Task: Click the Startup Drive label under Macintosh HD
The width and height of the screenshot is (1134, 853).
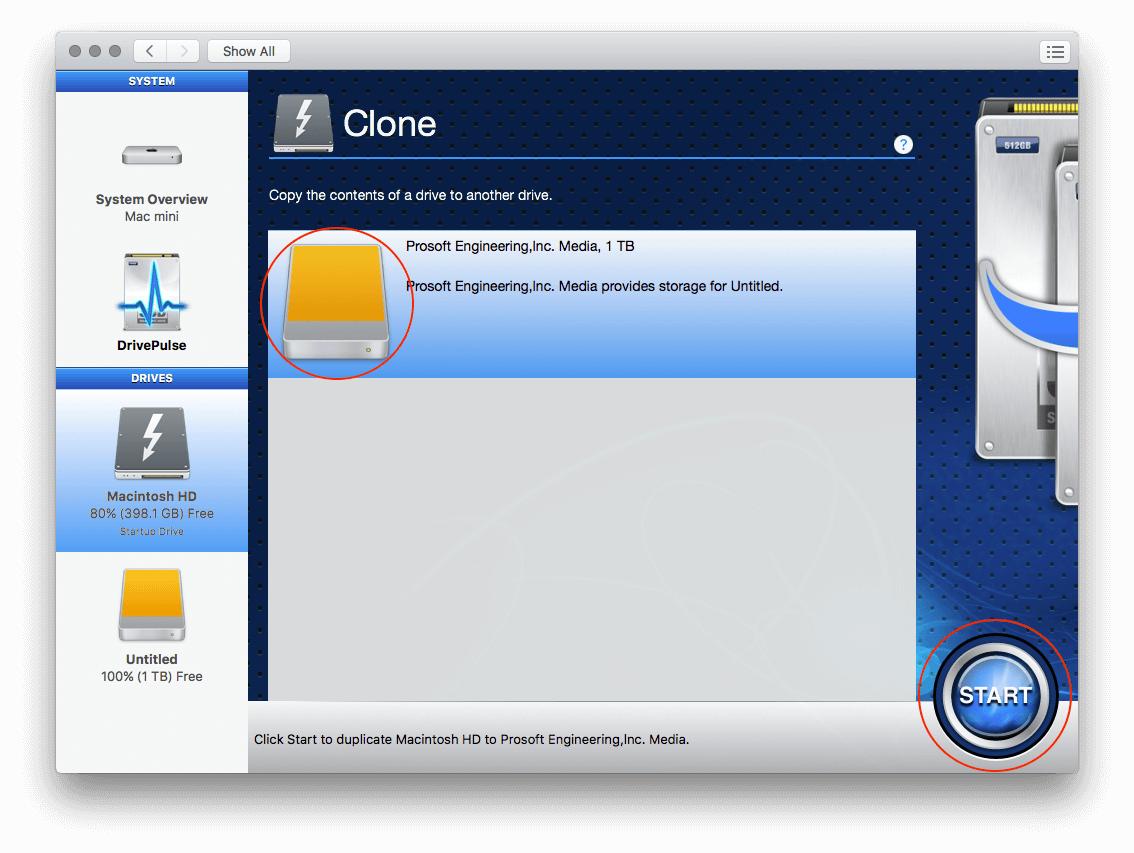Action: 151,531
